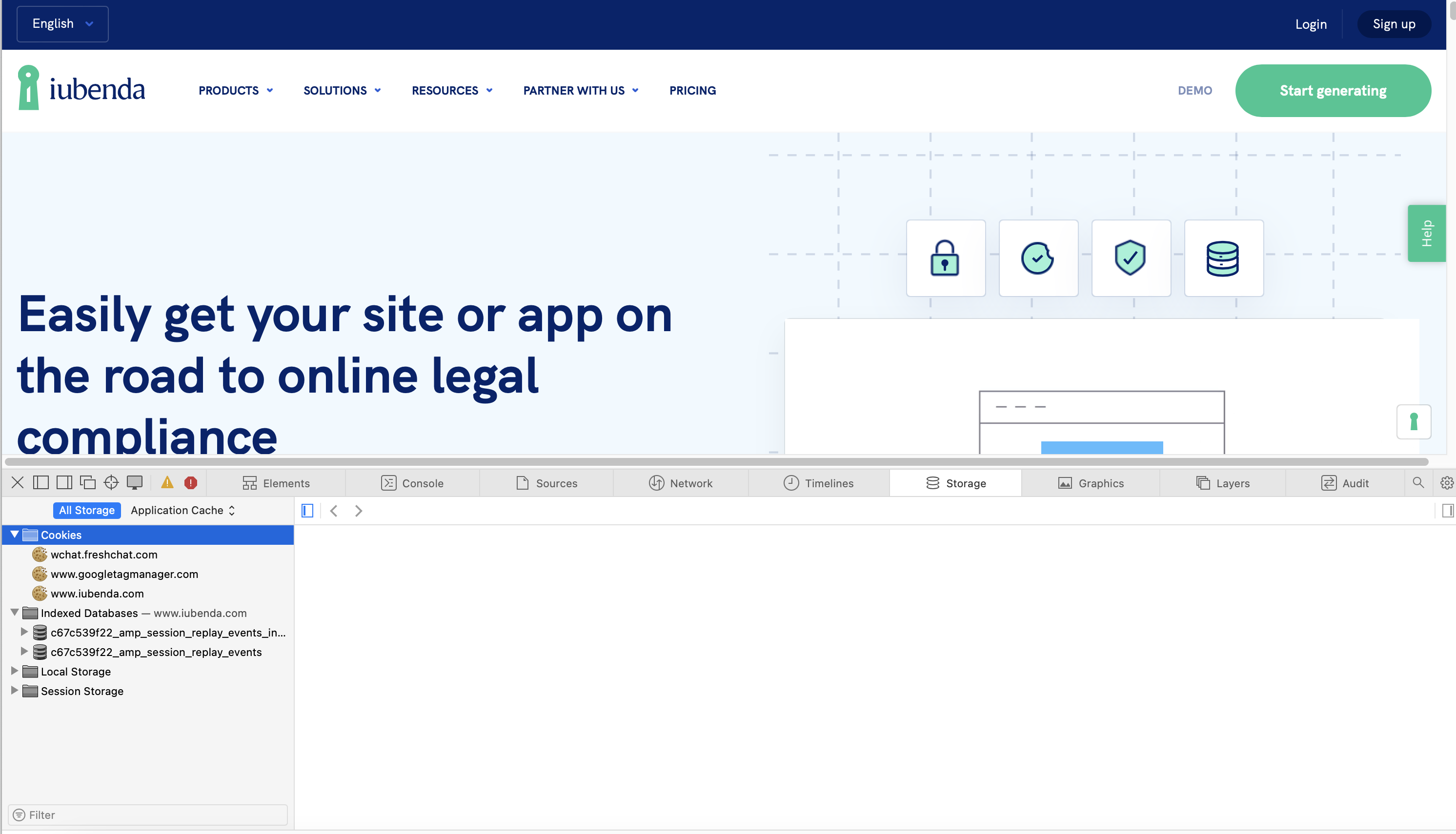
Task: Select the All Storage filter
Action: click(x=87, y=510)
